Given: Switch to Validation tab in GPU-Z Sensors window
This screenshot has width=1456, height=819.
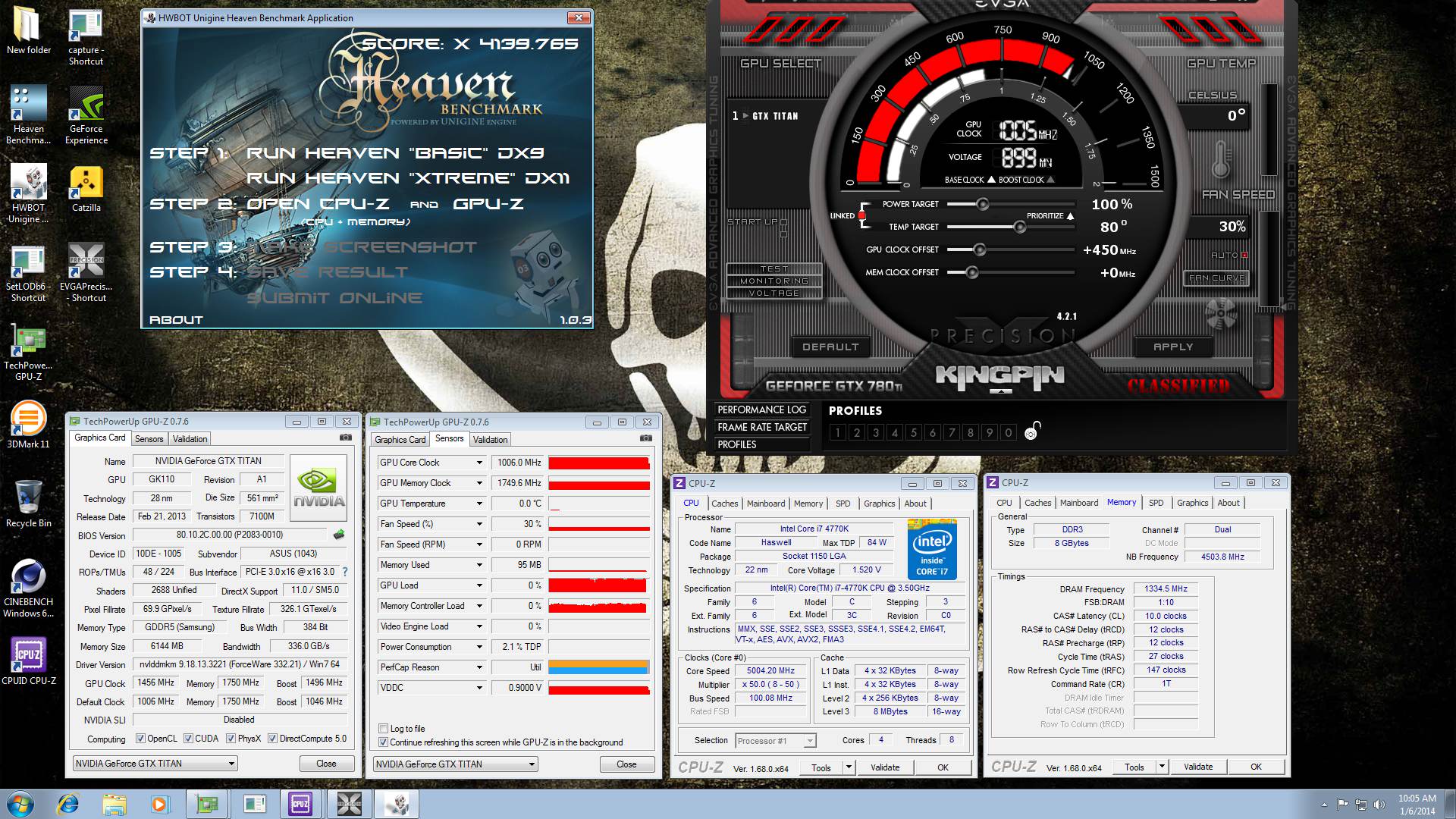Looking at the screenshot, I should pyautogui.click(x=491, y=440).
